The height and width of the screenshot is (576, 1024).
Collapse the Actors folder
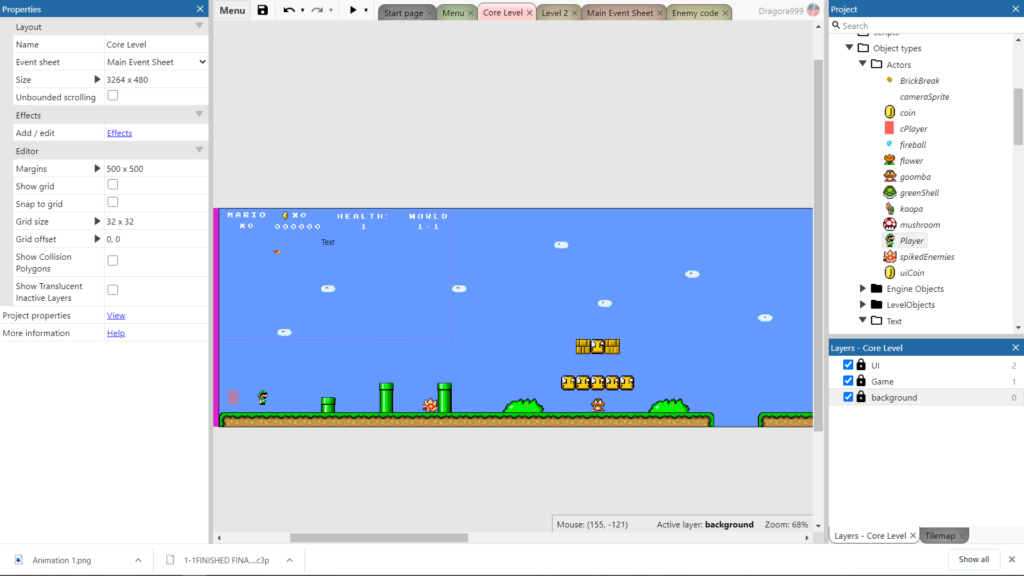863,64
